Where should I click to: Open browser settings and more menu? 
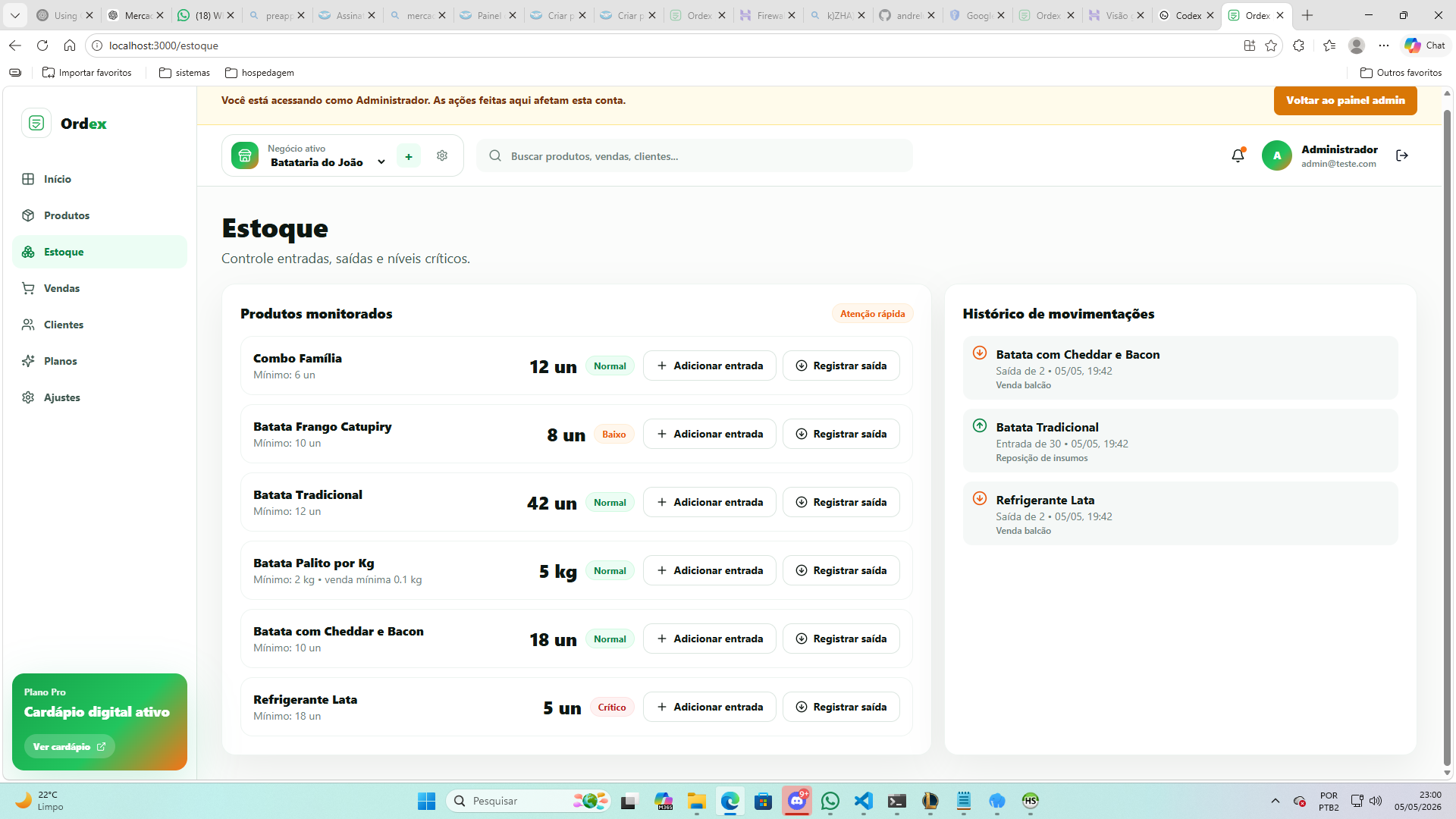click(x=1384, y=45)
